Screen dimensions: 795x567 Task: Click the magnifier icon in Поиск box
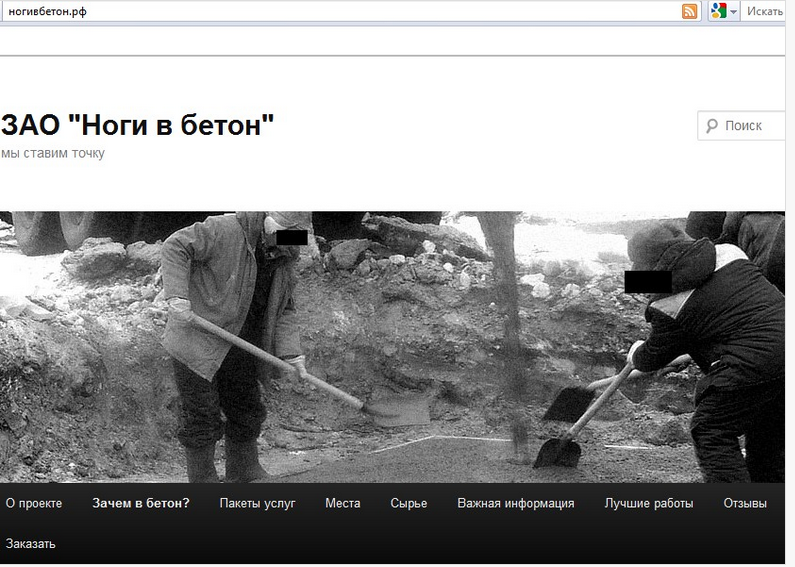pyautogui.click(x=712, y=126)
